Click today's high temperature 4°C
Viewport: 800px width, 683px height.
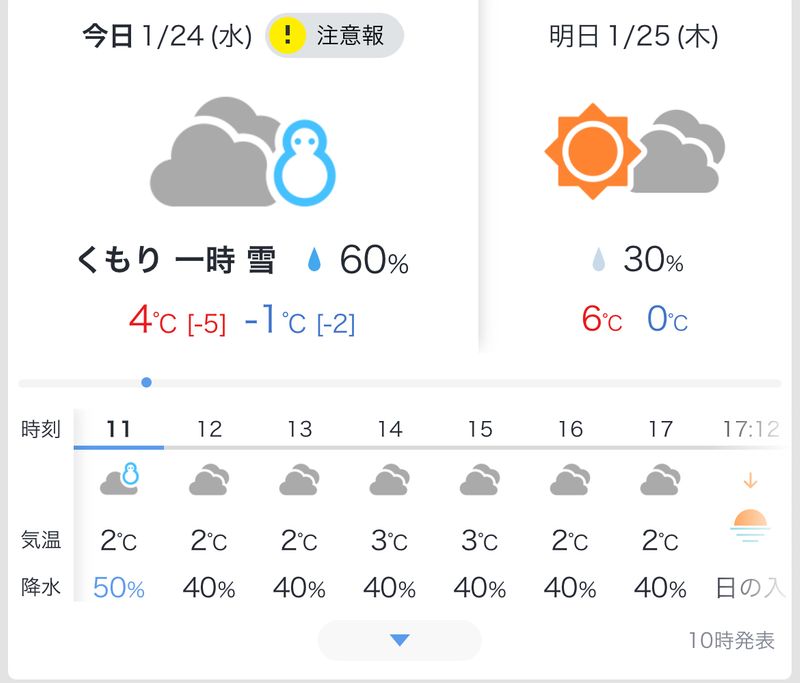point(152,321)
